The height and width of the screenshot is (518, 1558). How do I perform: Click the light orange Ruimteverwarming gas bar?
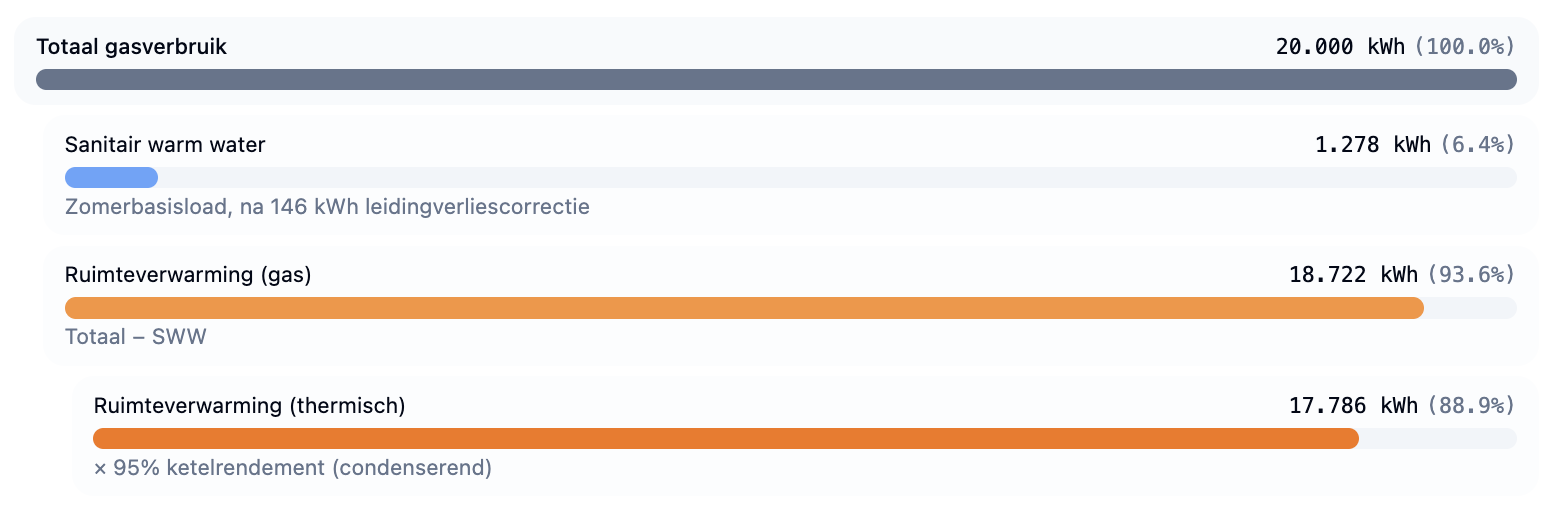click(x=744, y=308)
